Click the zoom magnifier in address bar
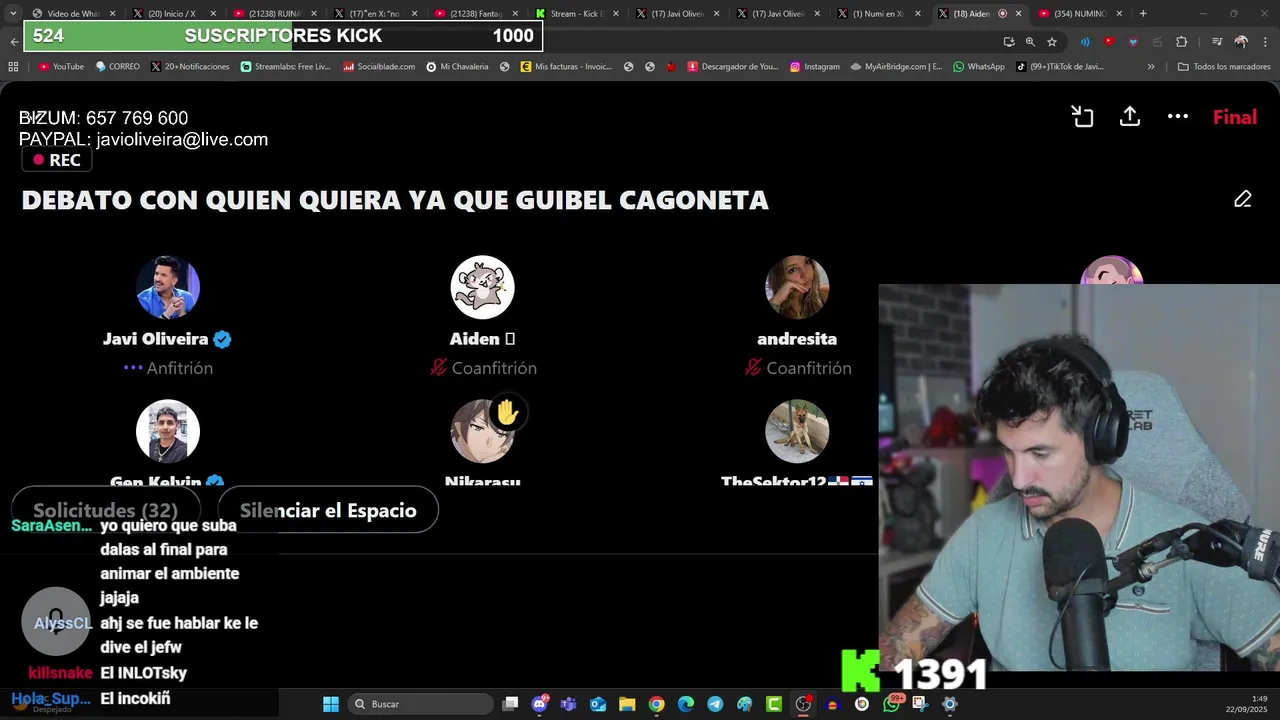The height and width of the screenshot is (720, 1280). click(x=1030, y=42)
